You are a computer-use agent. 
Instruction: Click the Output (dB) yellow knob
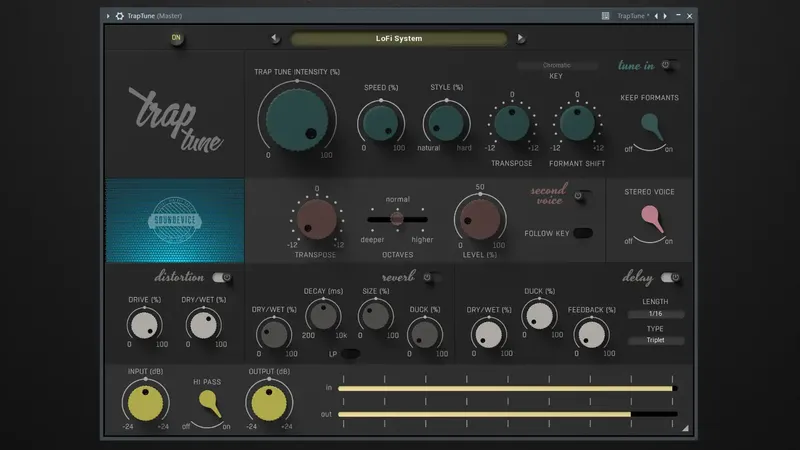pos(269,403)
